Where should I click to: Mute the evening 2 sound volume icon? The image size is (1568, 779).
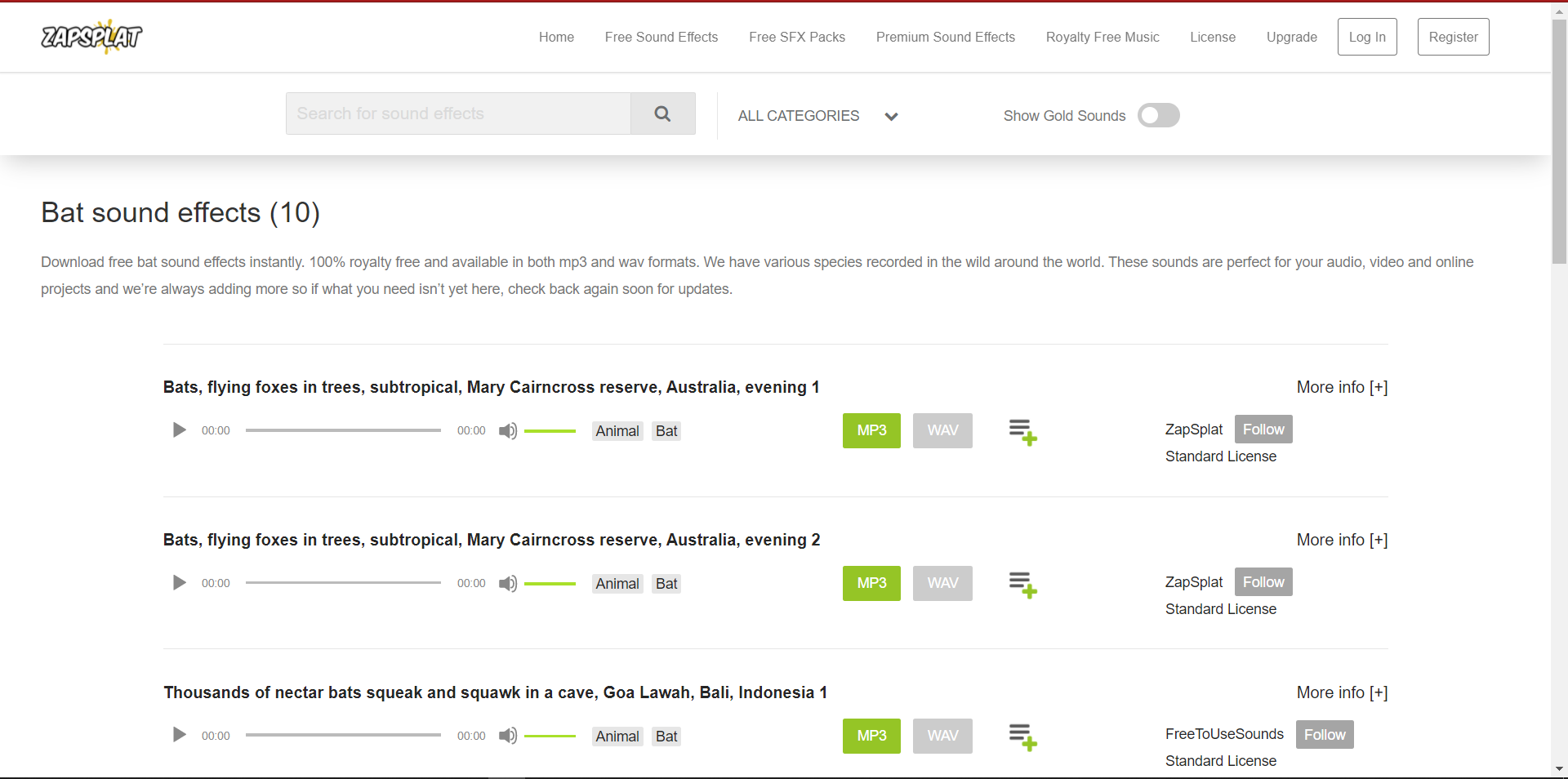pyautogui.click(x=508, y=584)
